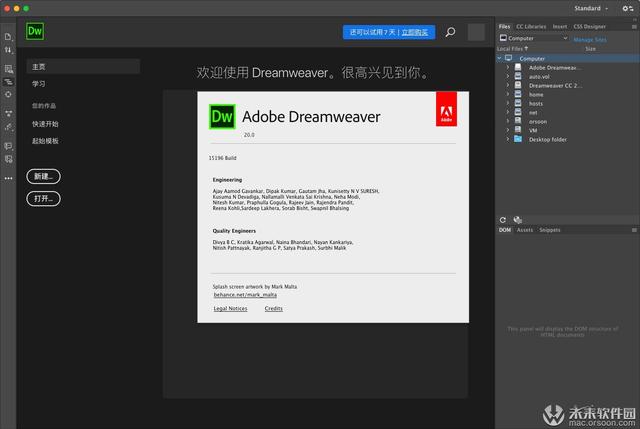Switch to the DOM tab
Screen dimensions: 640x429
point(505,230)
